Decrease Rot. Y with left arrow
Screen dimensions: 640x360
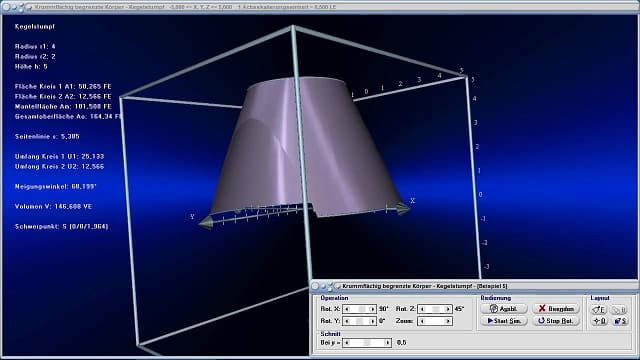coord(347,322)
